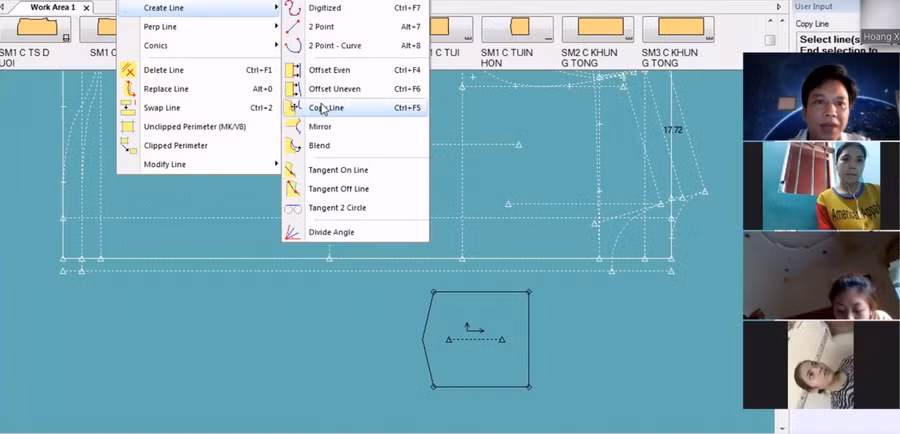The height and width of the screenshot is (434, 900).
Task: Open the Conics submenu
Action: point(196,46)
